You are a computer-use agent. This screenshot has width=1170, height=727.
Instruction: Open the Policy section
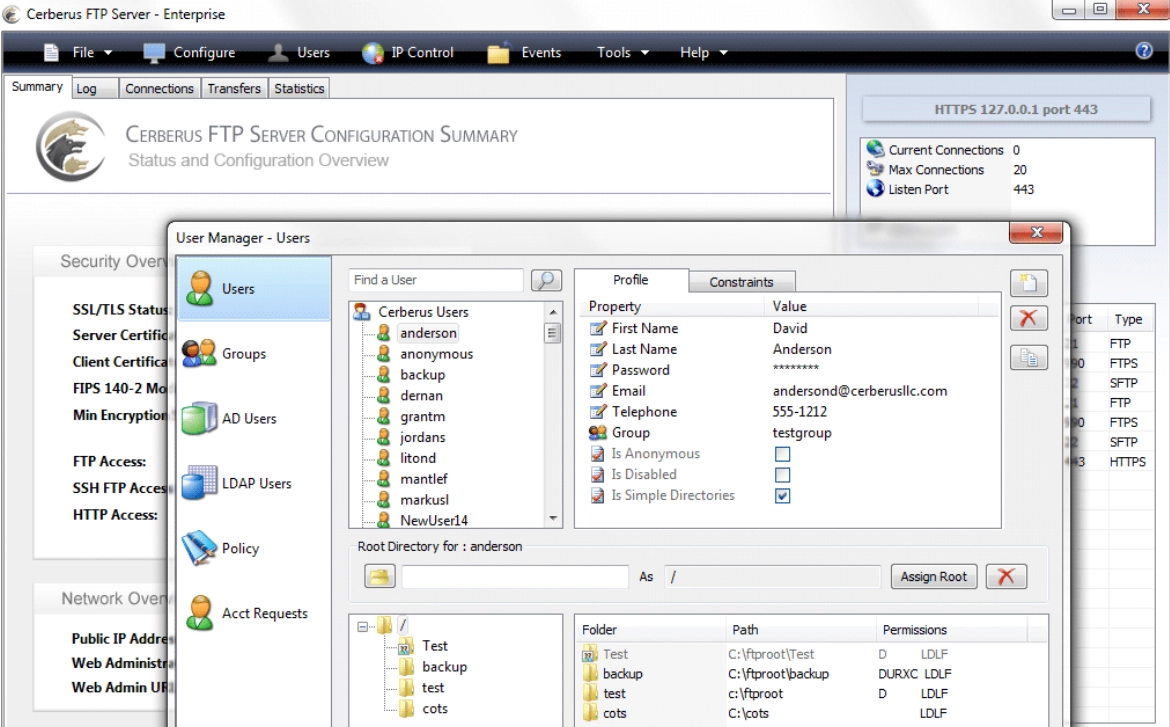pos(240,548)
